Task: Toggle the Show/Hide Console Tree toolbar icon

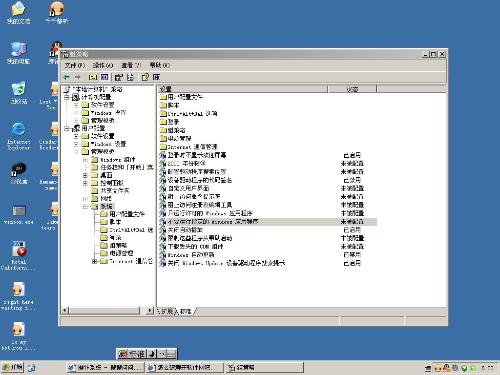Action: point(105,77)
